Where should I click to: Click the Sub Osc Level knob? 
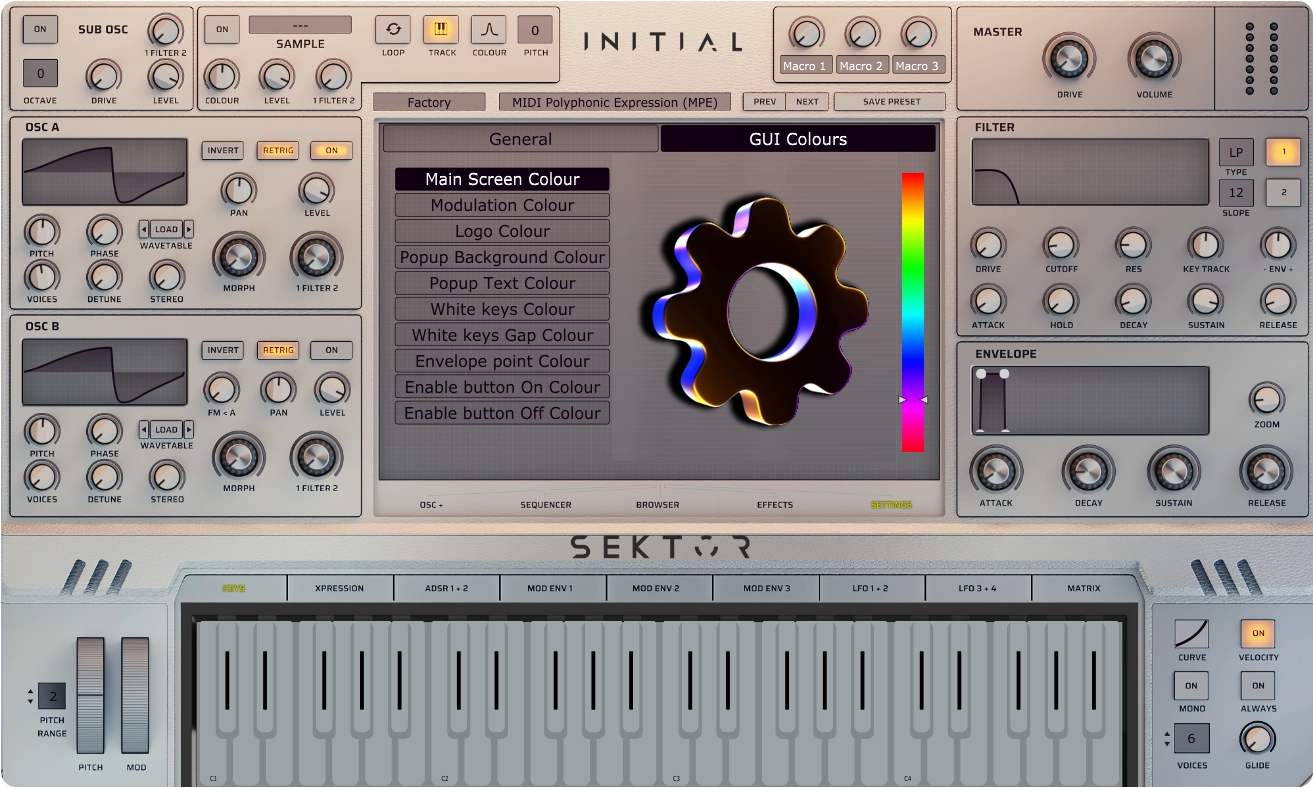(x=165, y=76)
